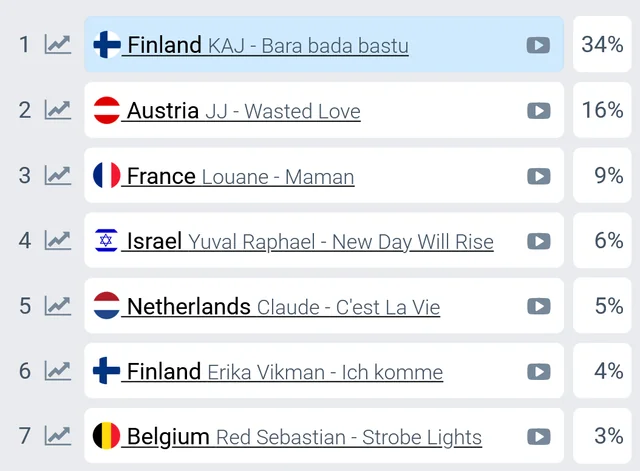Click trend chart icon for Netherlands row
The width and height of the screenshot is (640, 471).
(x=58, y=306)
